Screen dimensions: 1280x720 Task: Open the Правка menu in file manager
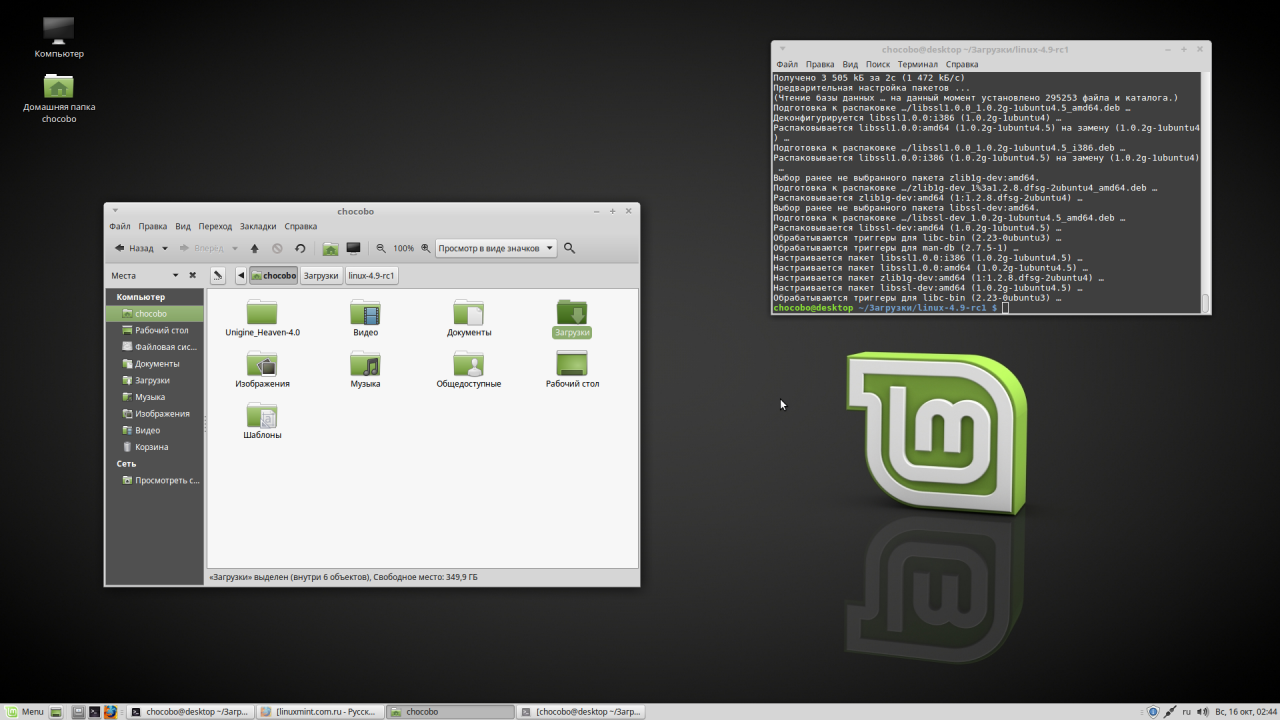(x=153, y=226)
